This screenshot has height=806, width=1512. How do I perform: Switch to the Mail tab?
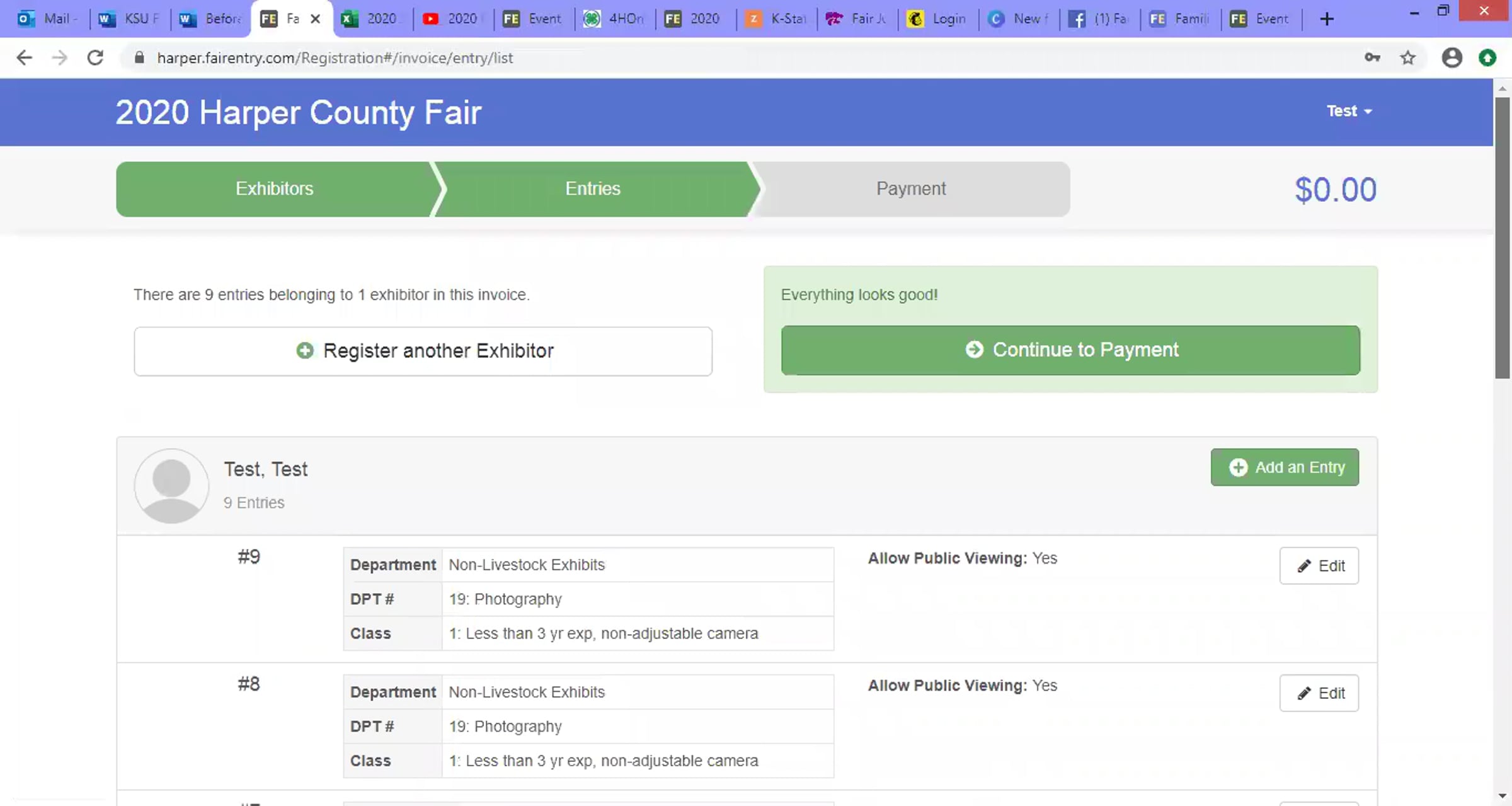pos(48,19)
